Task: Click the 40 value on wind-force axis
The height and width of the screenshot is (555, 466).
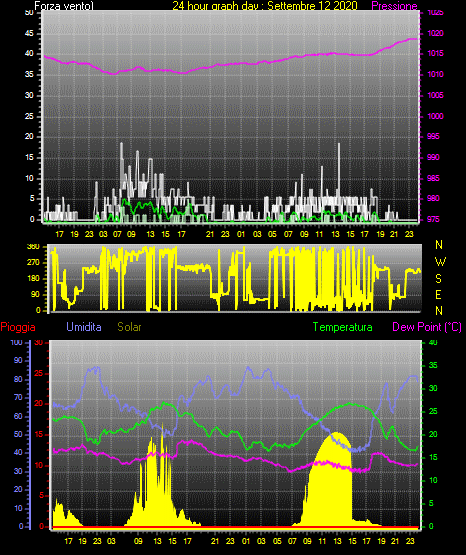Action: coord(29,53)
